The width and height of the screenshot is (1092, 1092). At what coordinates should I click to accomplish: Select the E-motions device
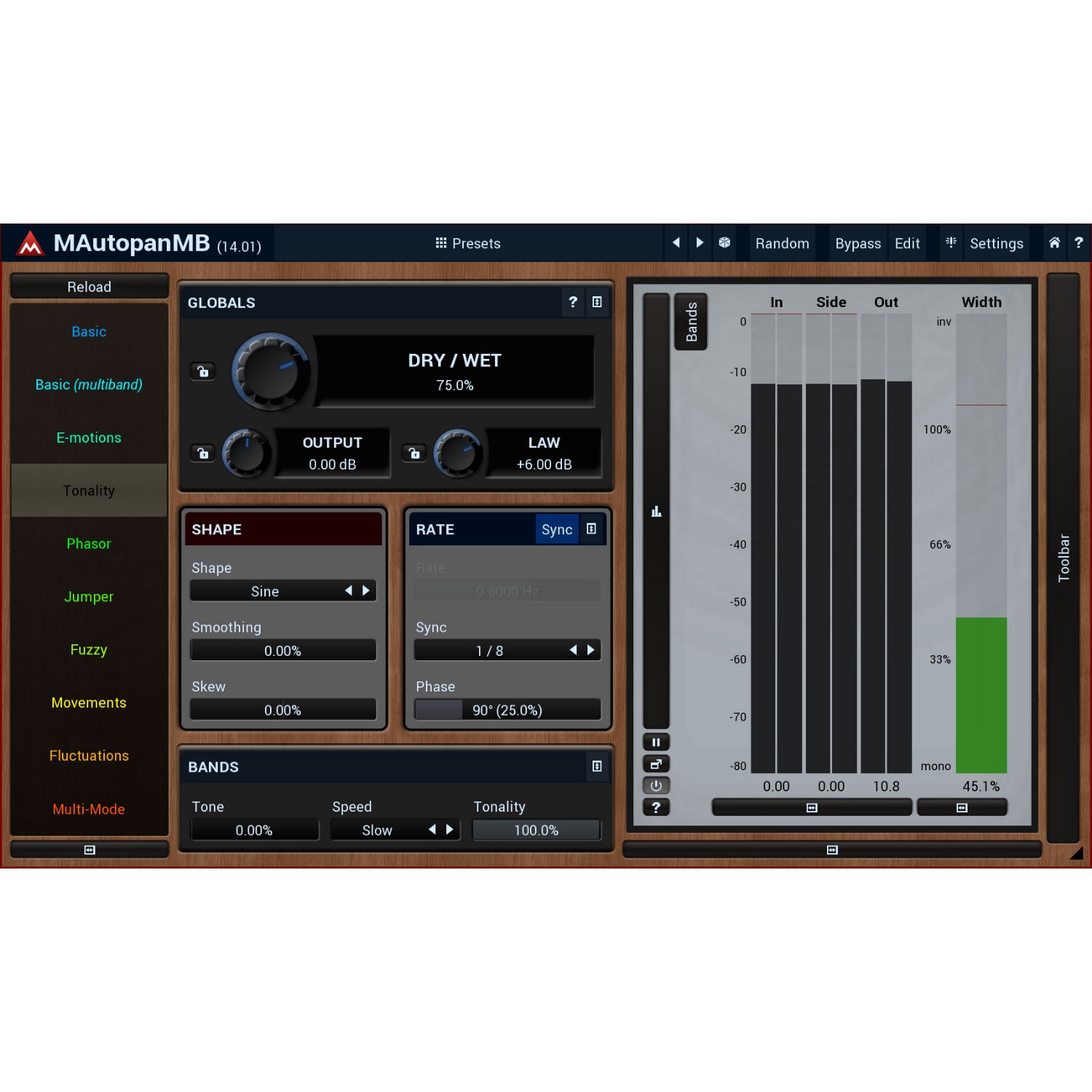pos(89,438)
